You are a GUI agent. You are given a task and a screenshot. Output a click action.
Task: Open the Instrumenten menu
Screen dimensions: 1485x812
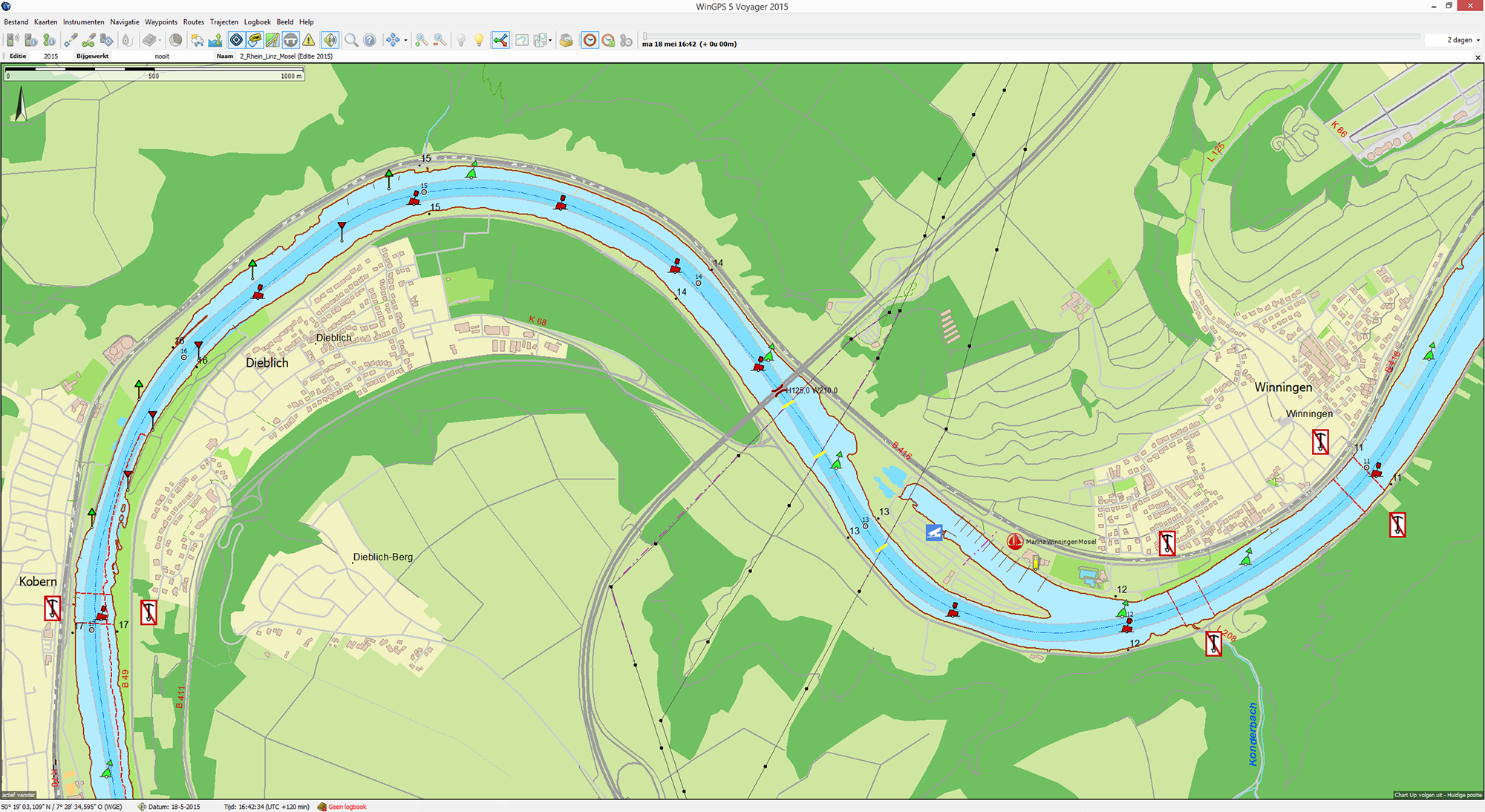(84, 22)
